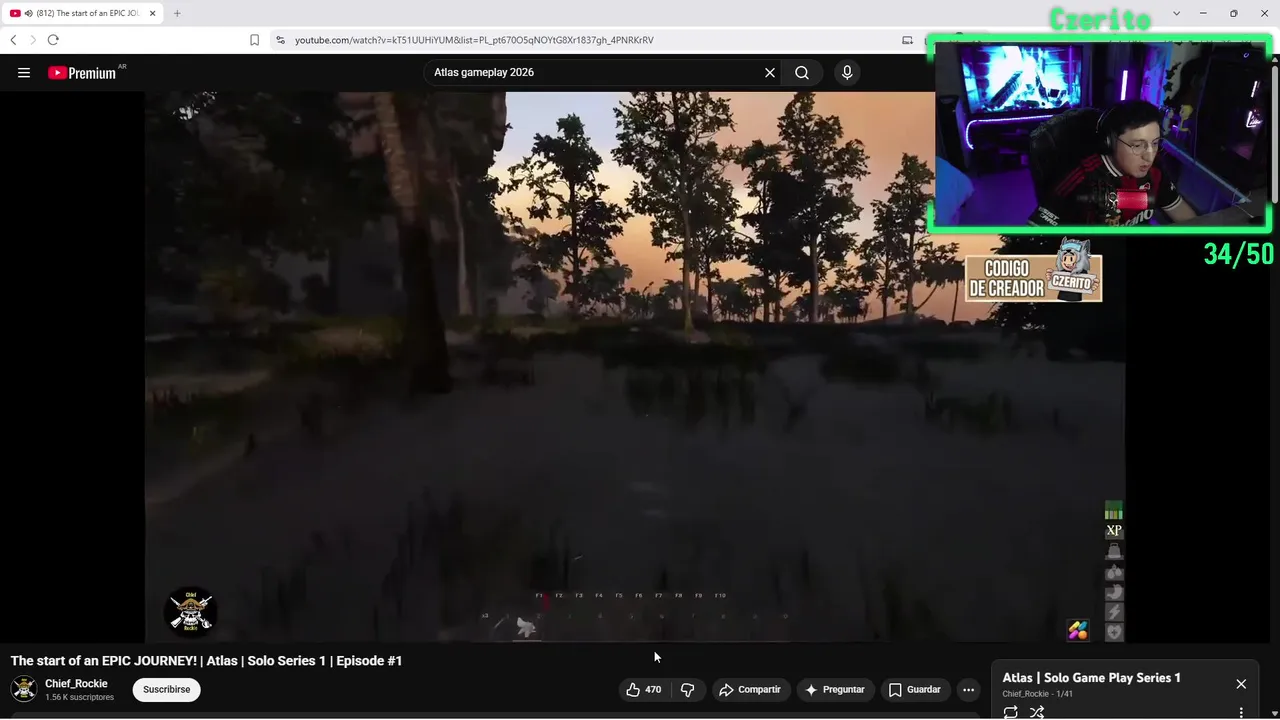Open more actions three-dot menu below the video
Screen dimensions: 1280x720
point(968,689)
